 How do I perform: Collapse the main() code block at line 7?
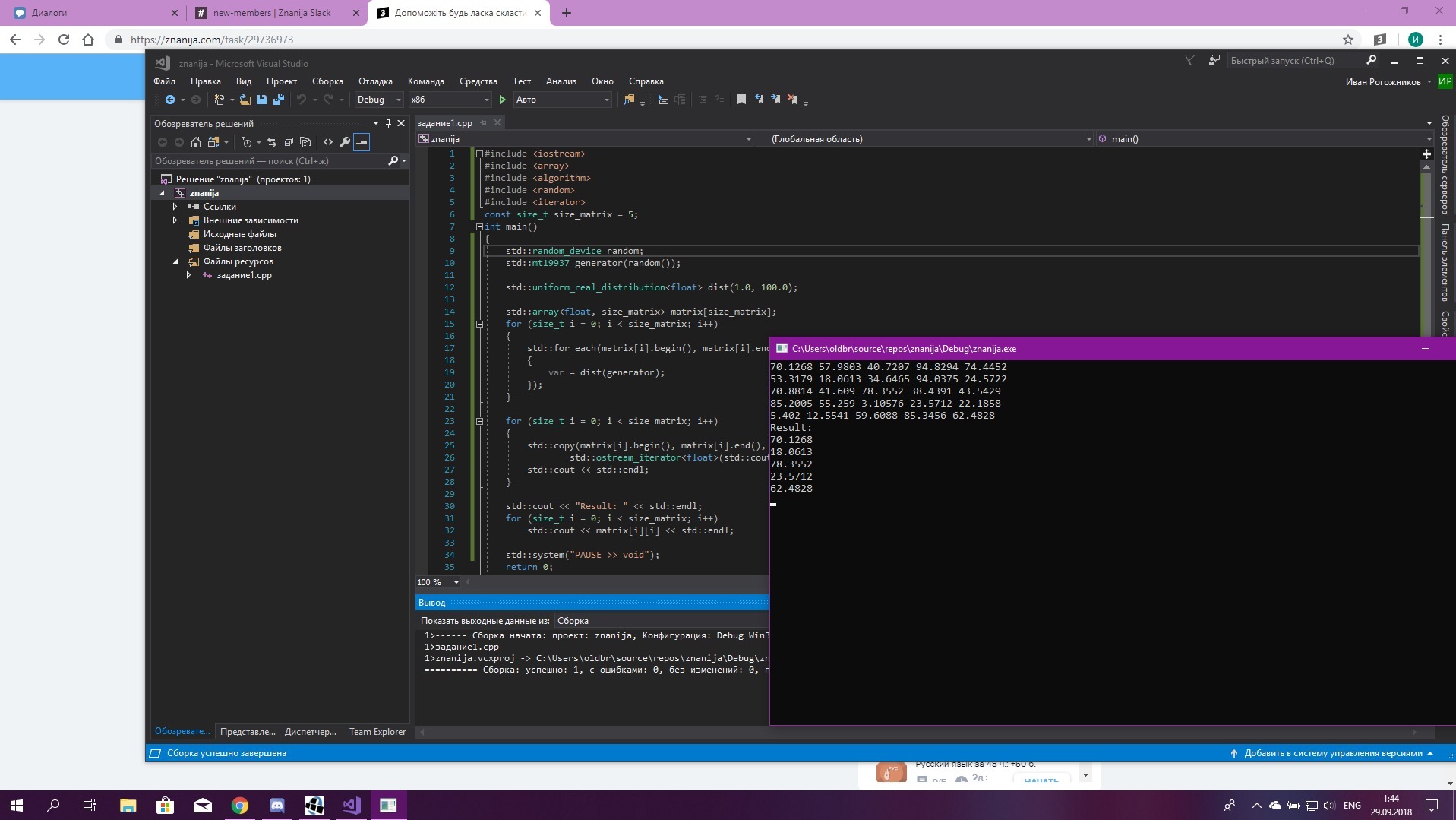click(x=479, y=226)
